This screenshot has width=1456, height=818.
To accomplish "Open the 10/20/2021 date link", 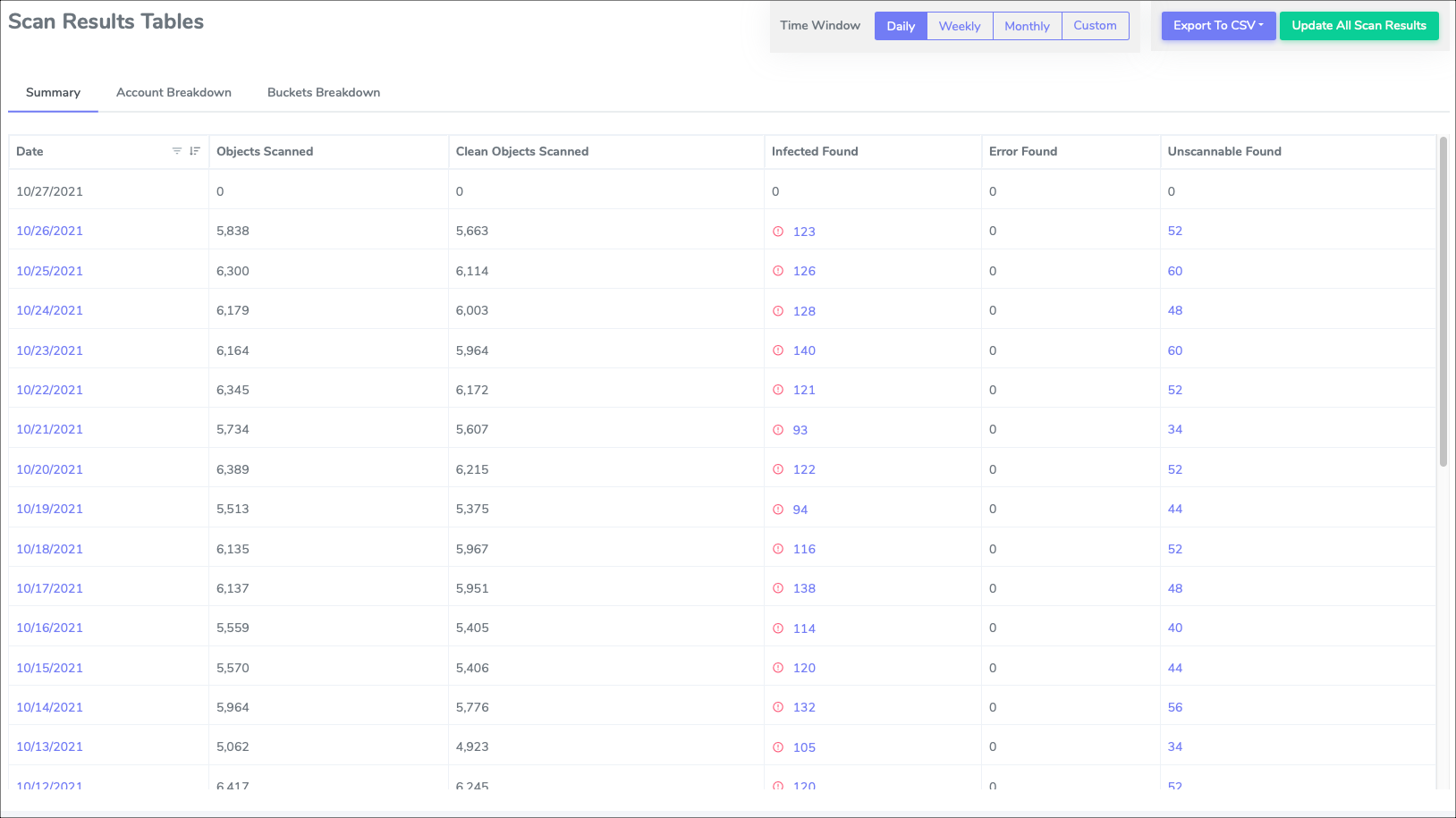I will pyautogui.click(x=49, y=469).
